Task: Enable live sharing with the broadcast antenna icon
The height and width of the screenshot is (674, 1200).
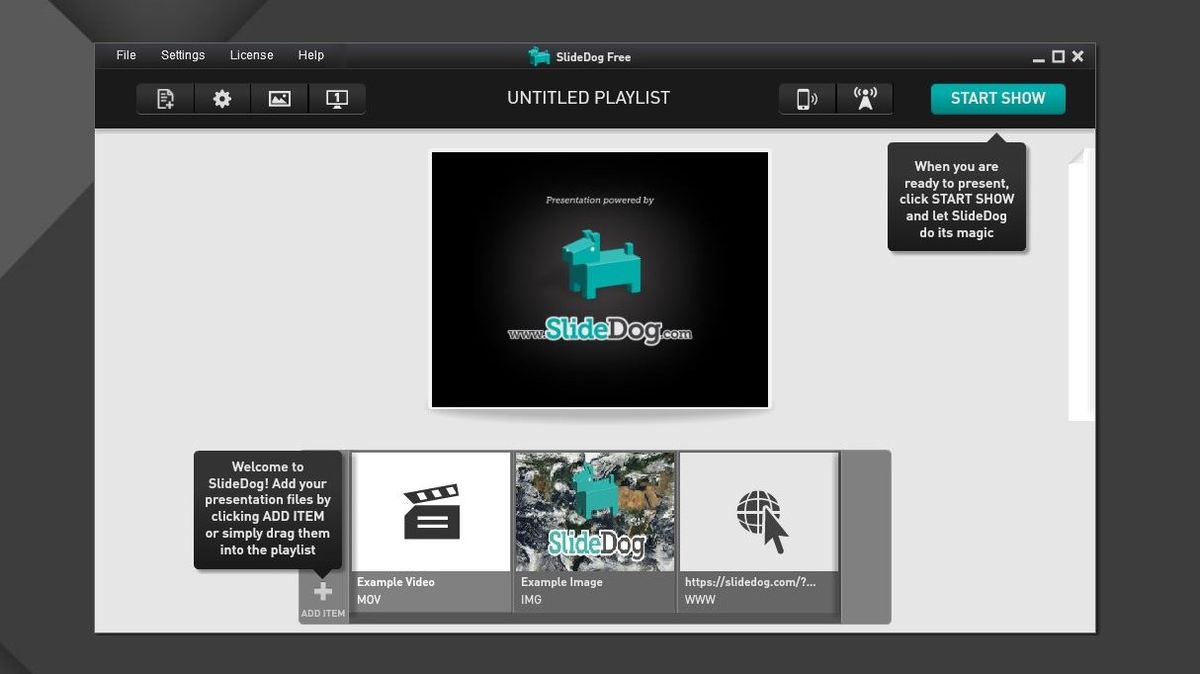Action: tap(864, 98)
